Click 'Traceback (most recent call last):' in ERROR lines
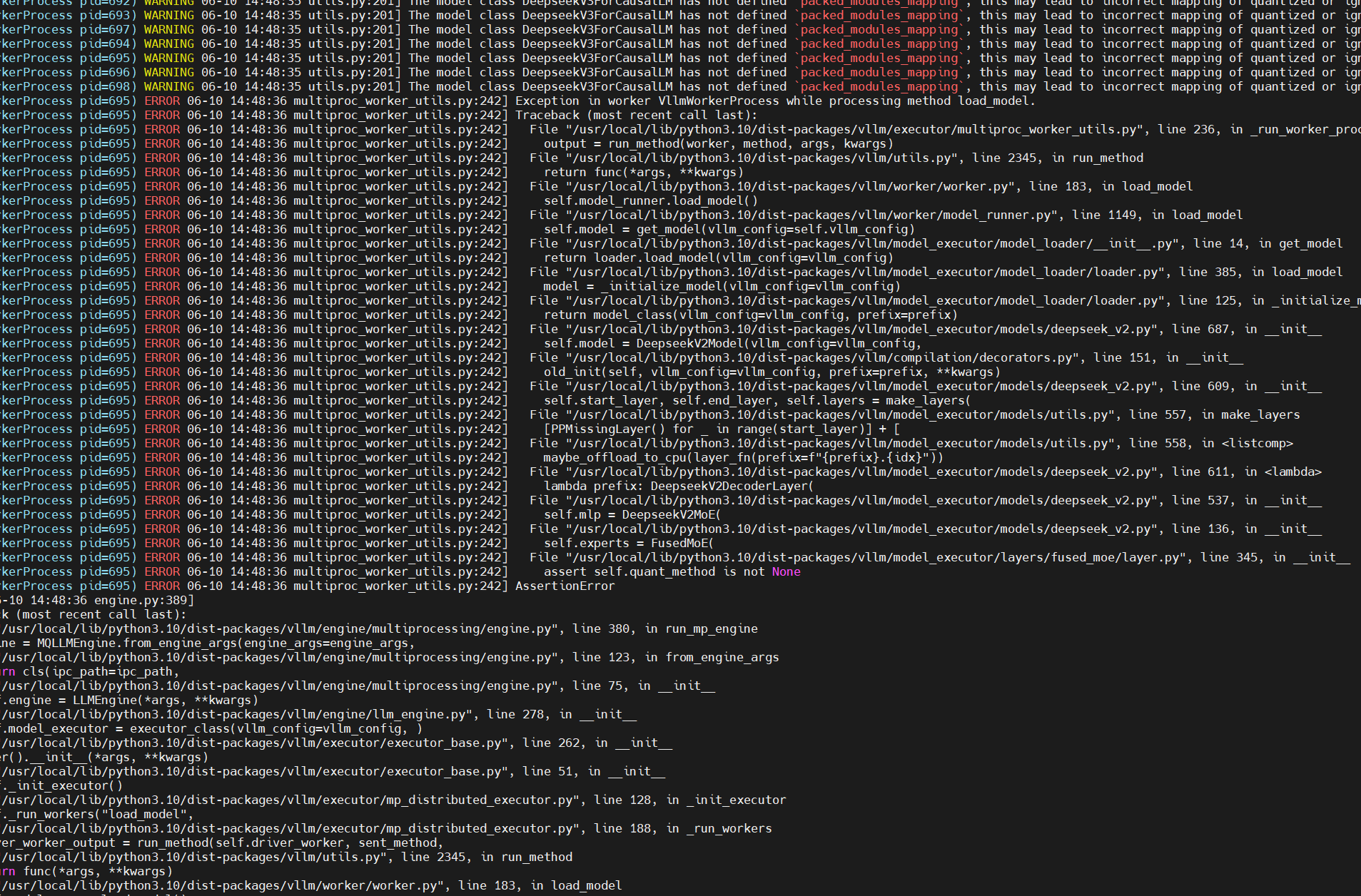 (636, 115)
